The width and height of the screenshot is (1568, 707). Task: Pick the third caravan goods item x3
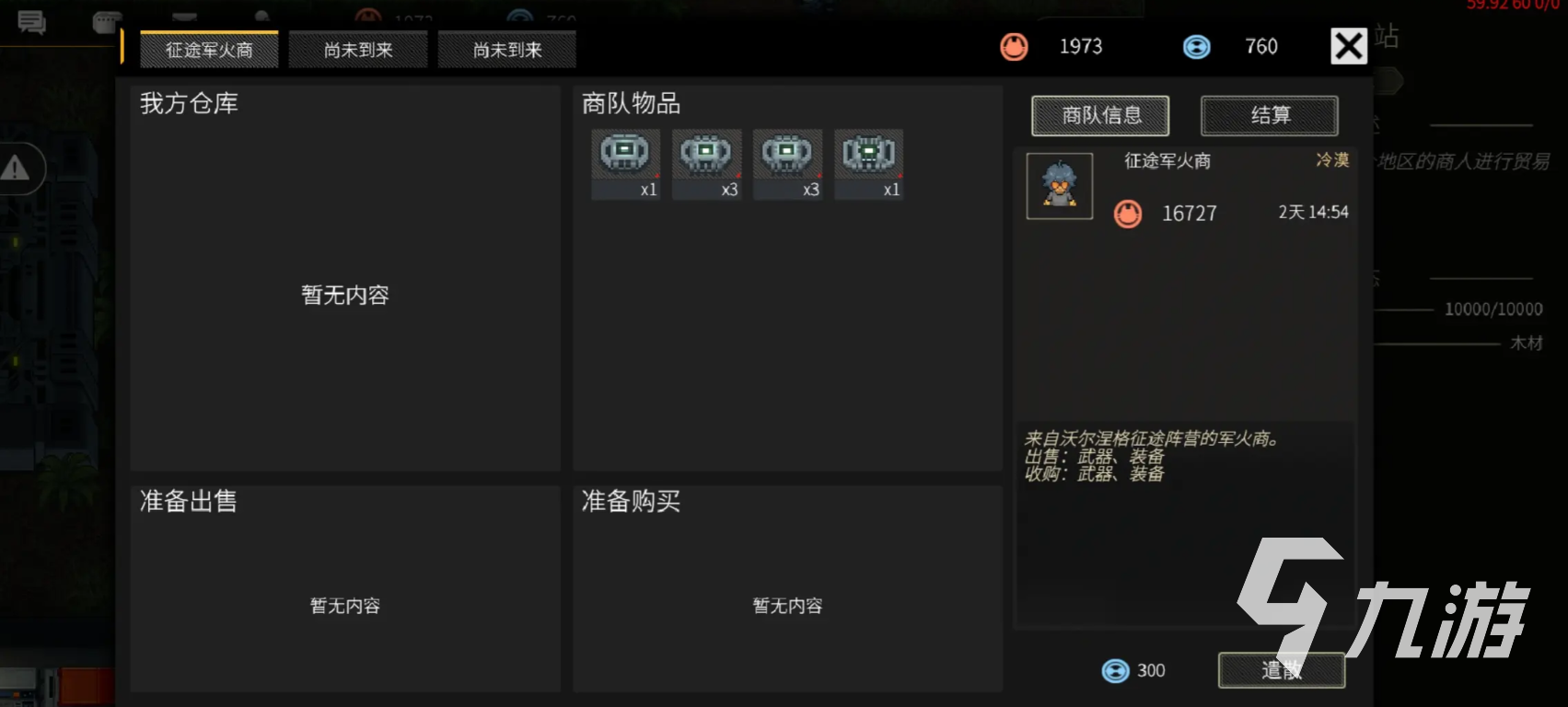(788, 165)
